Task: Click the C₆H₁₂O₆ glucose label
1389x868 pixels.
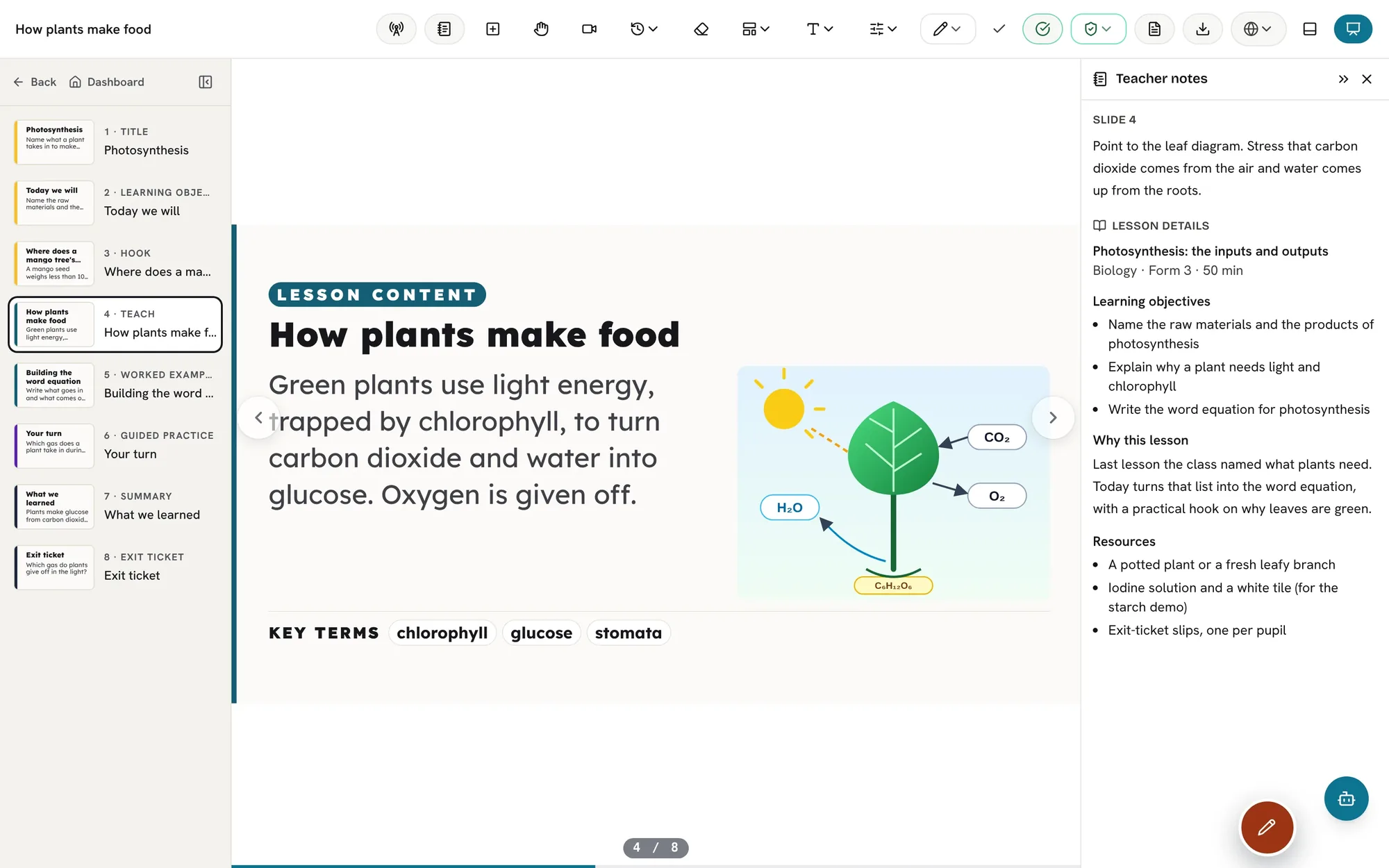Action: [x=893, y=585]
